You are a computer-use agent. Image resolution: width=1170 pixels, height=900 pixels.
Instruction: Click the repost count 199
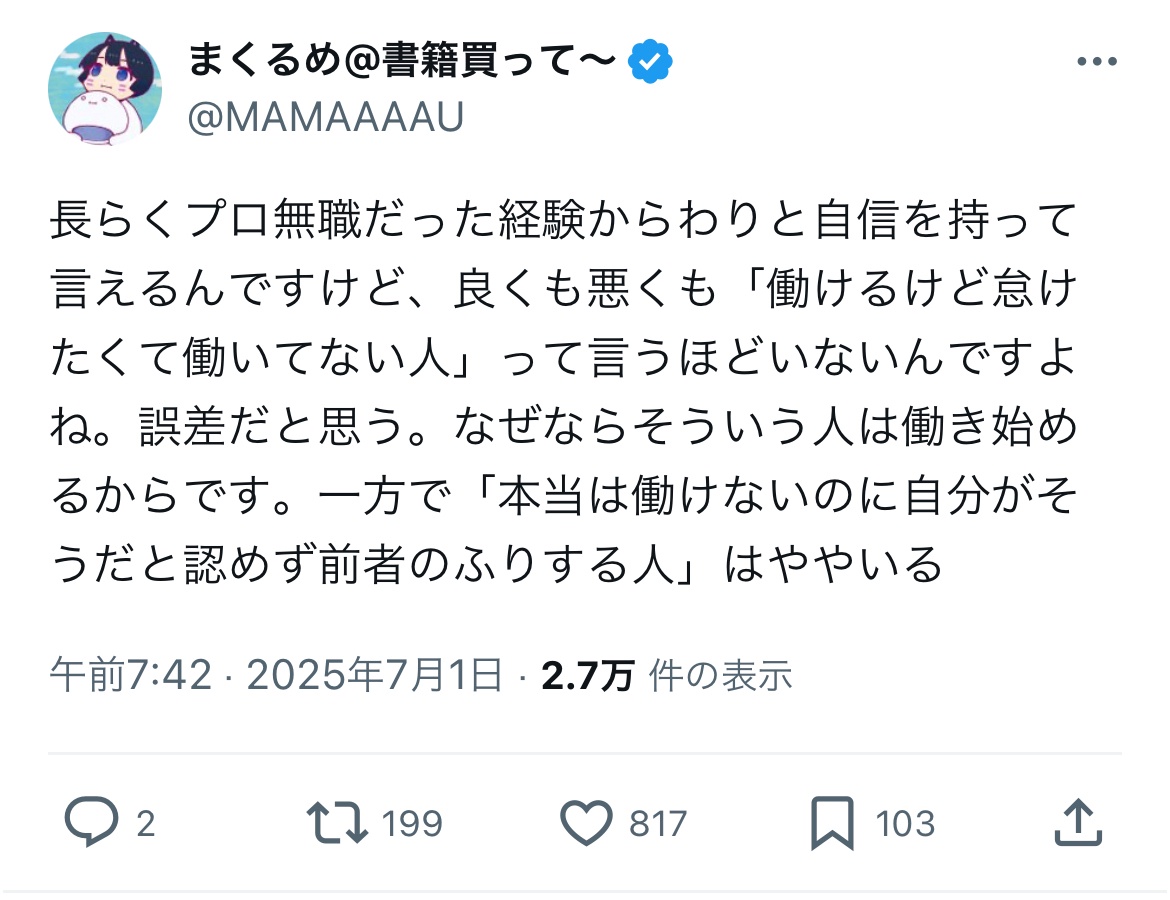[412, 824]
